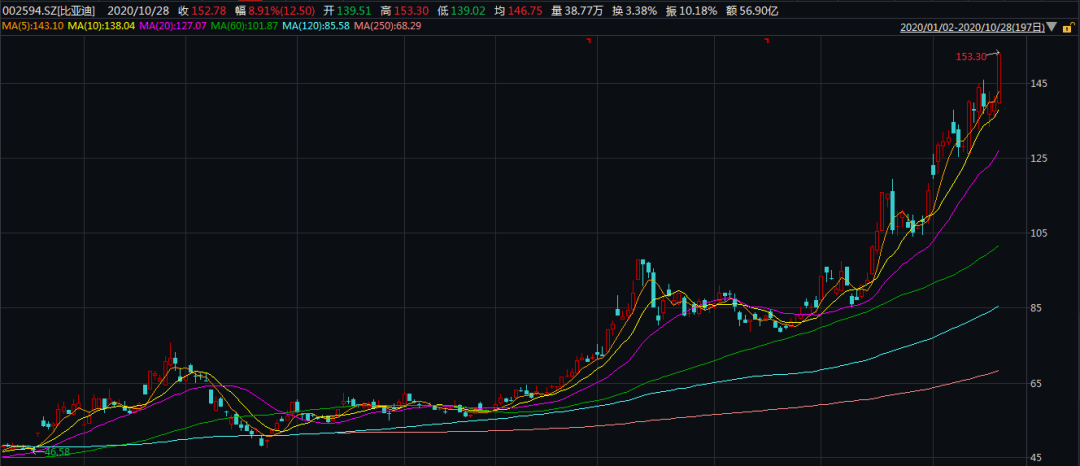Click the second red flag marker at chart top
Screen dimensions: 1080x466
(767, 41)
